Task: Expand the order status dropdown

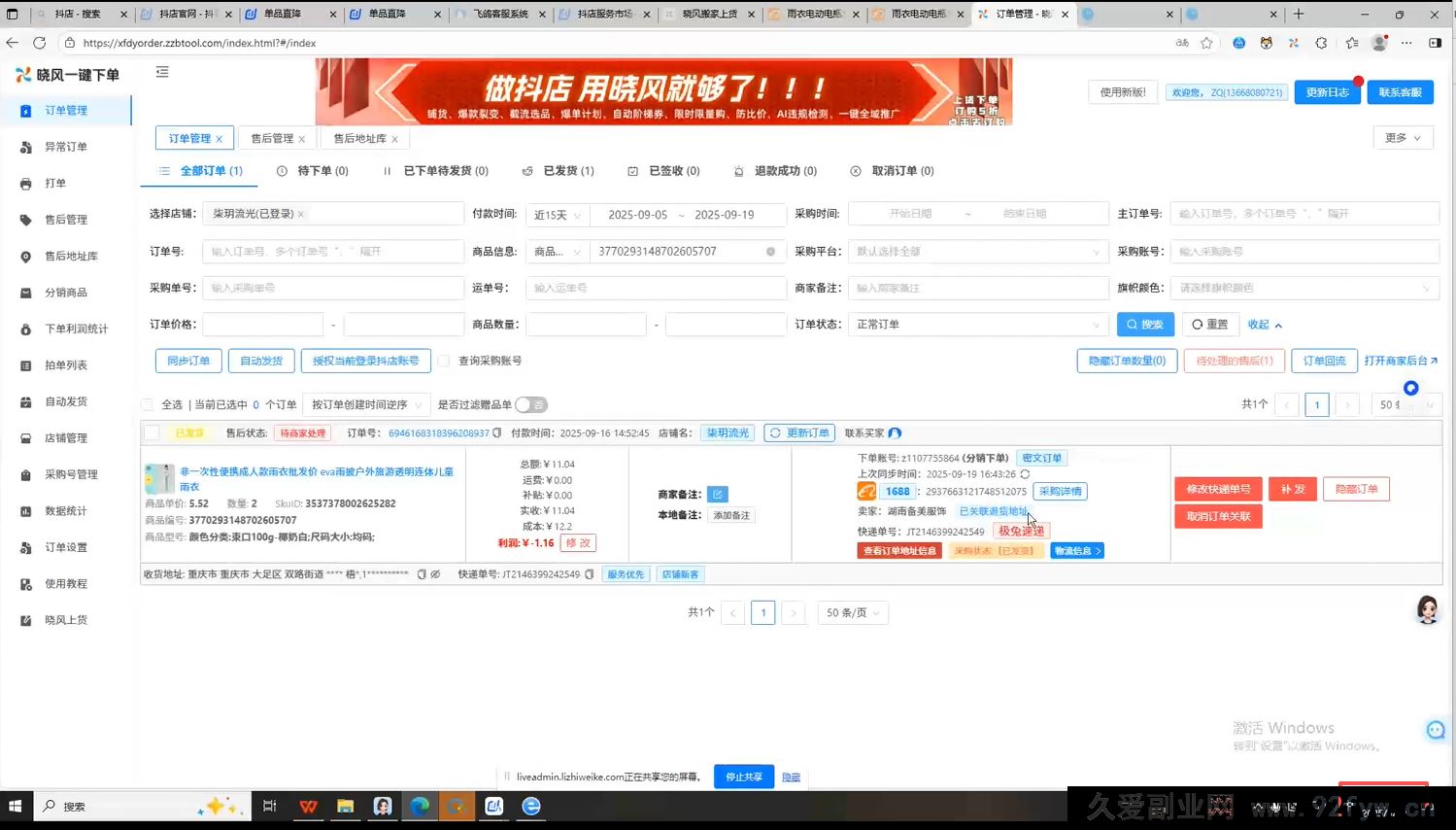Action: point(978,325)
